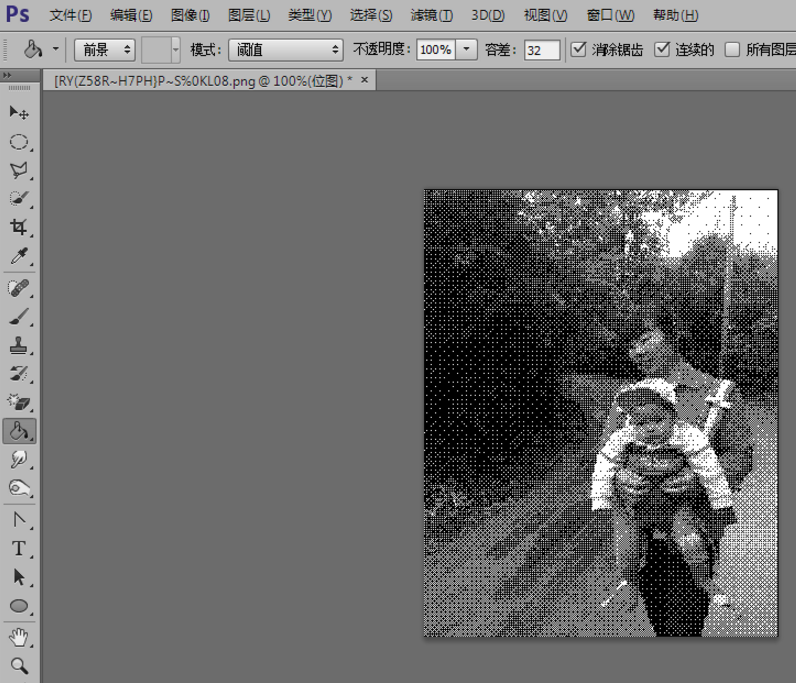Select the Clone Stamp tool

[19, 345]
